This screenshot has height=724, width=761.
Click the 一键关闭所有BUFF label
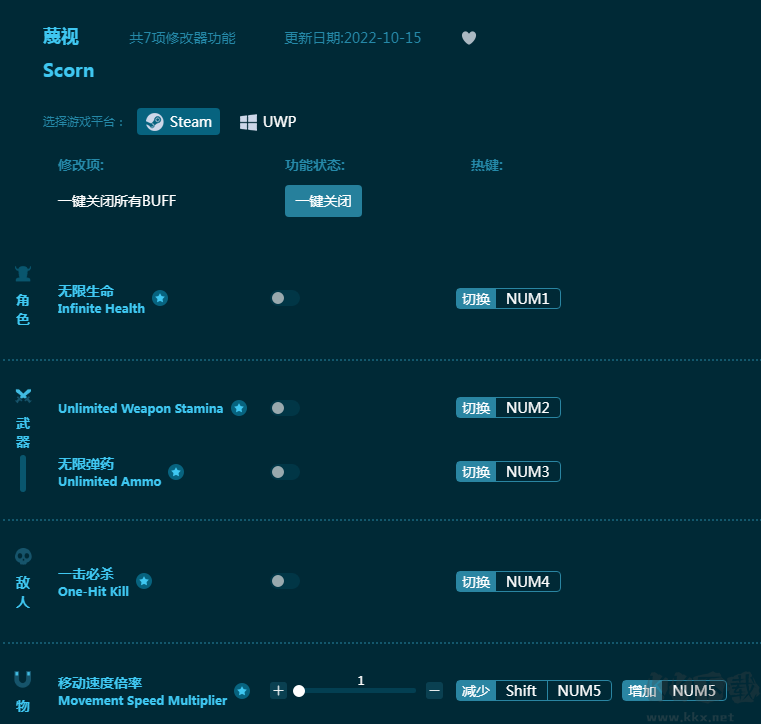pyautogui.click(x=116, y=201)
